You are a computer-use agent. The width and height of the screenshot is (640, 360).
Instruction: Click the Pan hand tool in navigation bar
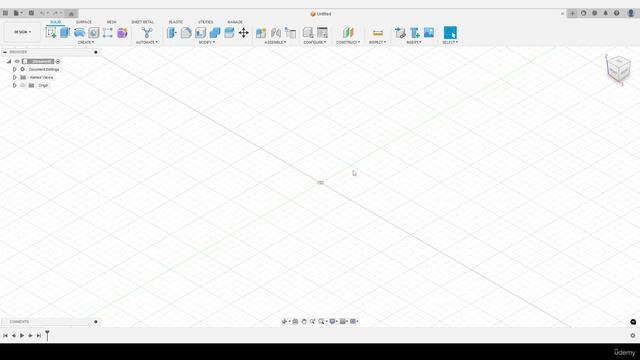[x=304, y=322]
